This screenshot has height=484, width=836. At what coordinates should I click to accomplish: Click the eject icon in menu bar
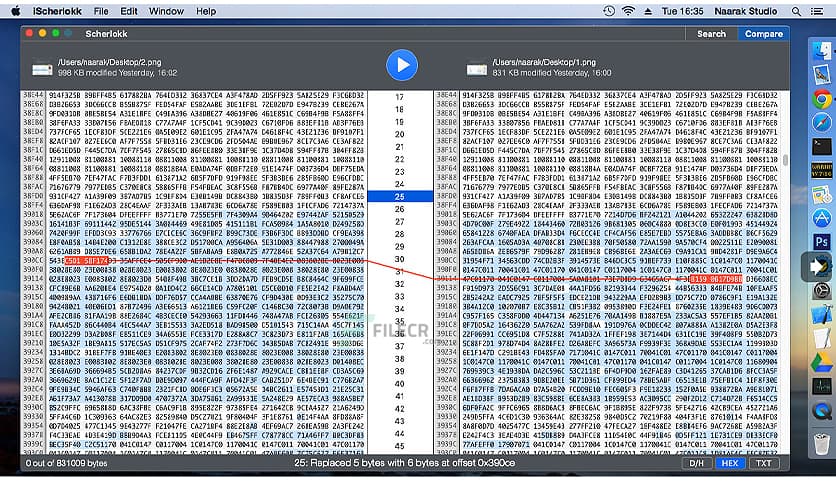648,11
